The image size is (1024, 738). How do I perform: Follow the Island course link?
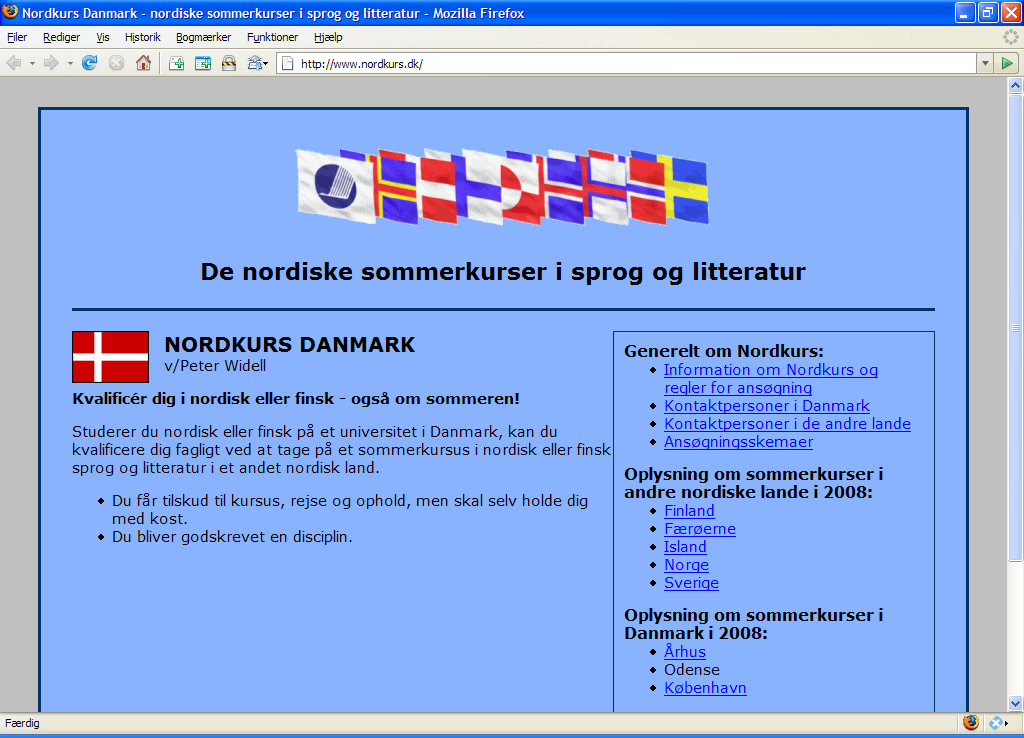[x=685, y=547]
